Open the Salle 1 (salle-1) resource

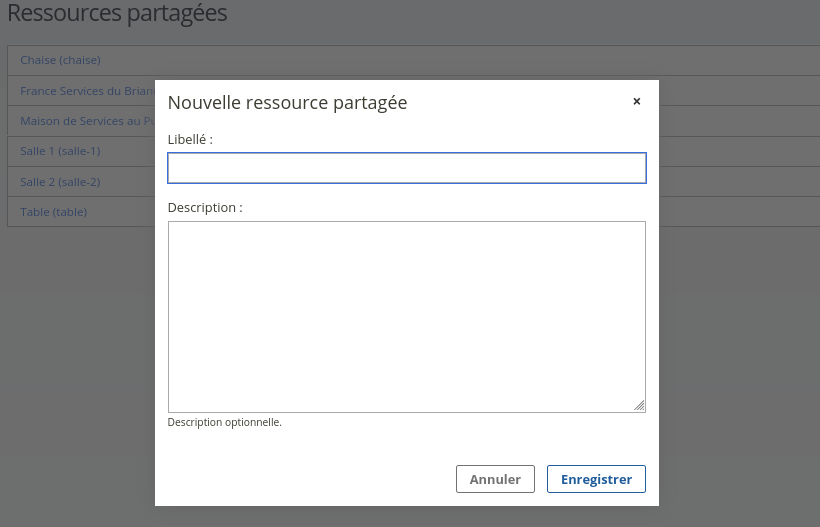coord(60,151)
